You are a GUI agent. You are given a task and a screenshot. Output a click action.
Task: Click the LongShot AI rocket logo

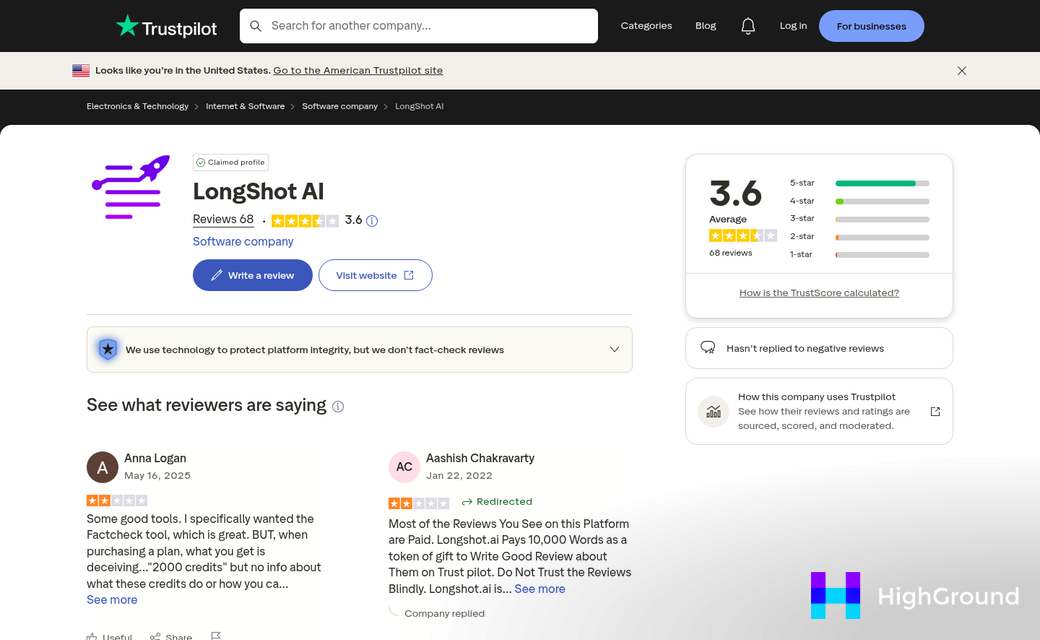coord(131,187)
